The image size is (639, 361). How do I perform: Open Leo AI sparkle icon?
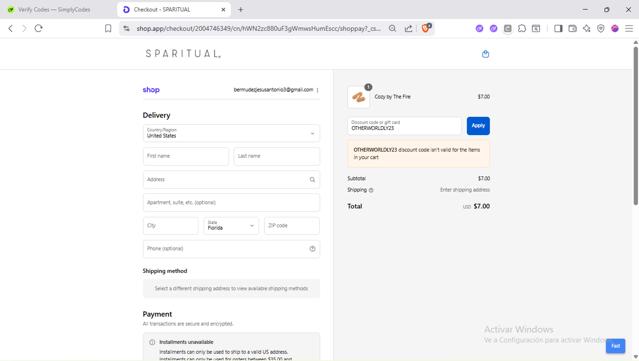click(x=586, y=28)
